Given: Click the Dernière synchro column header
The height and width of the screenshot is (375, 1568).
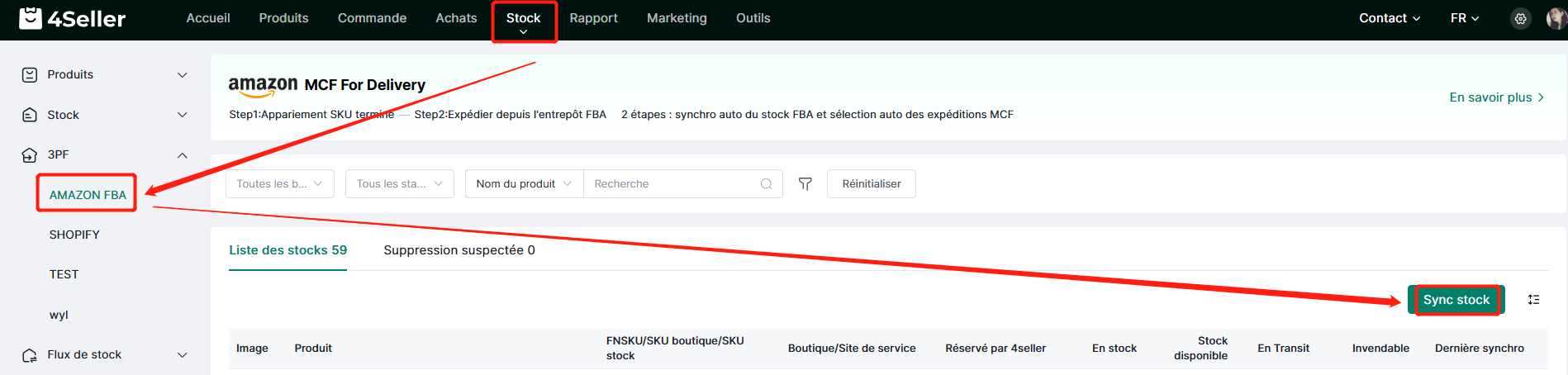Looking at the screenshot, I should pos(1480,349).
